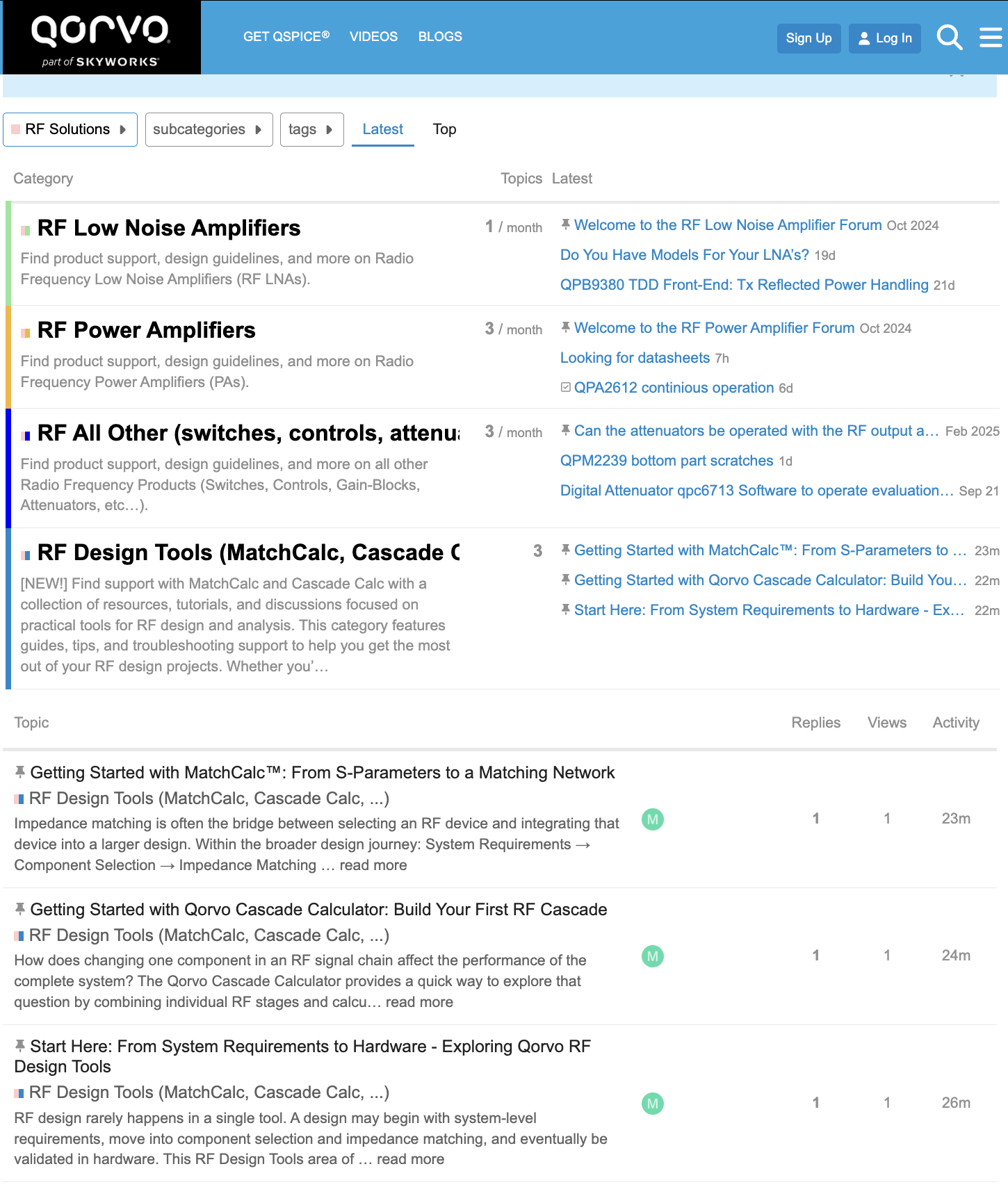Open the hamburger menu icon
The height and width of the screenshot is (1187, 1008).
click(991, 38)
